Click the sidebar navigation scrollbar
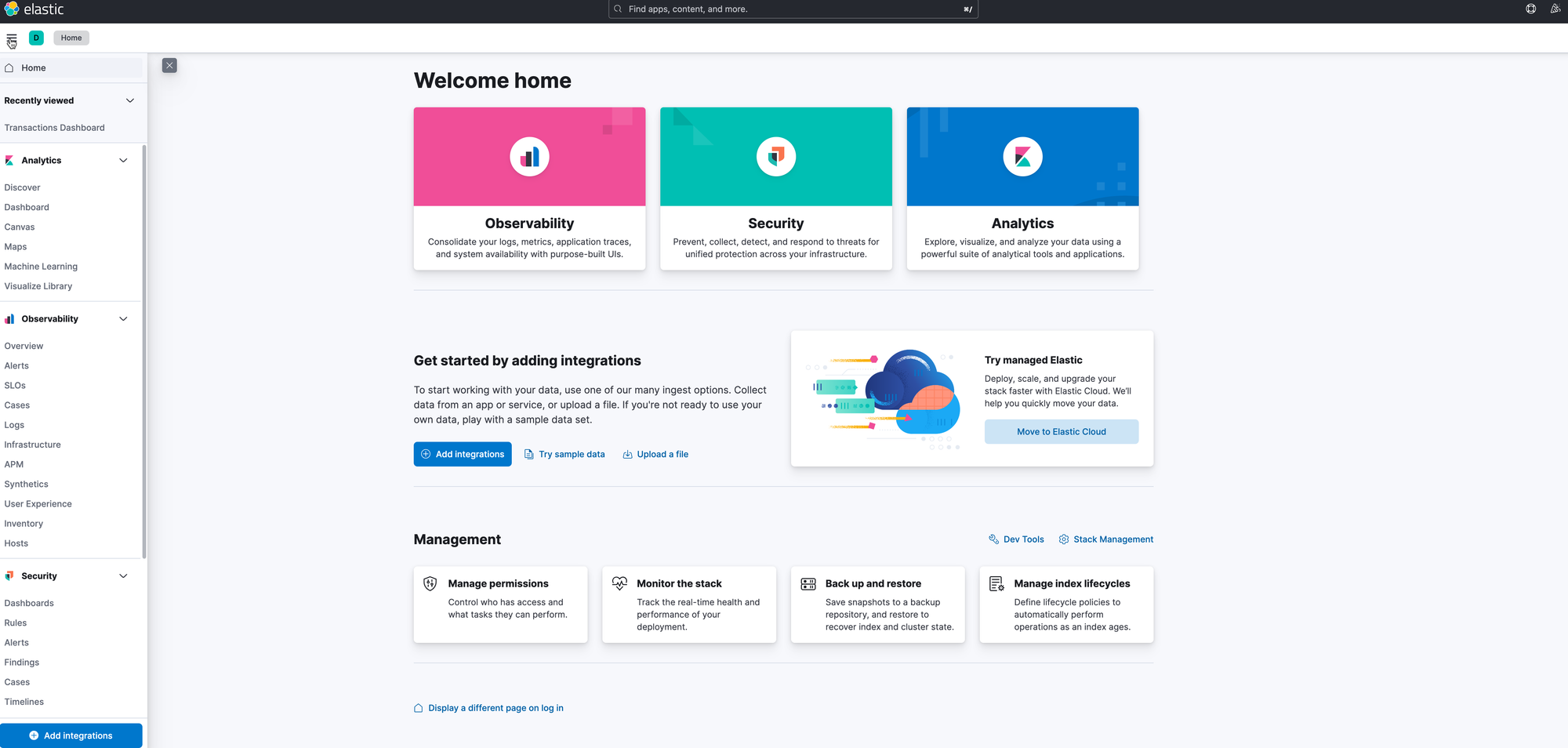The height and width of the screenshot is (748, 1568). pyautogui.click(x=143, y=351)
